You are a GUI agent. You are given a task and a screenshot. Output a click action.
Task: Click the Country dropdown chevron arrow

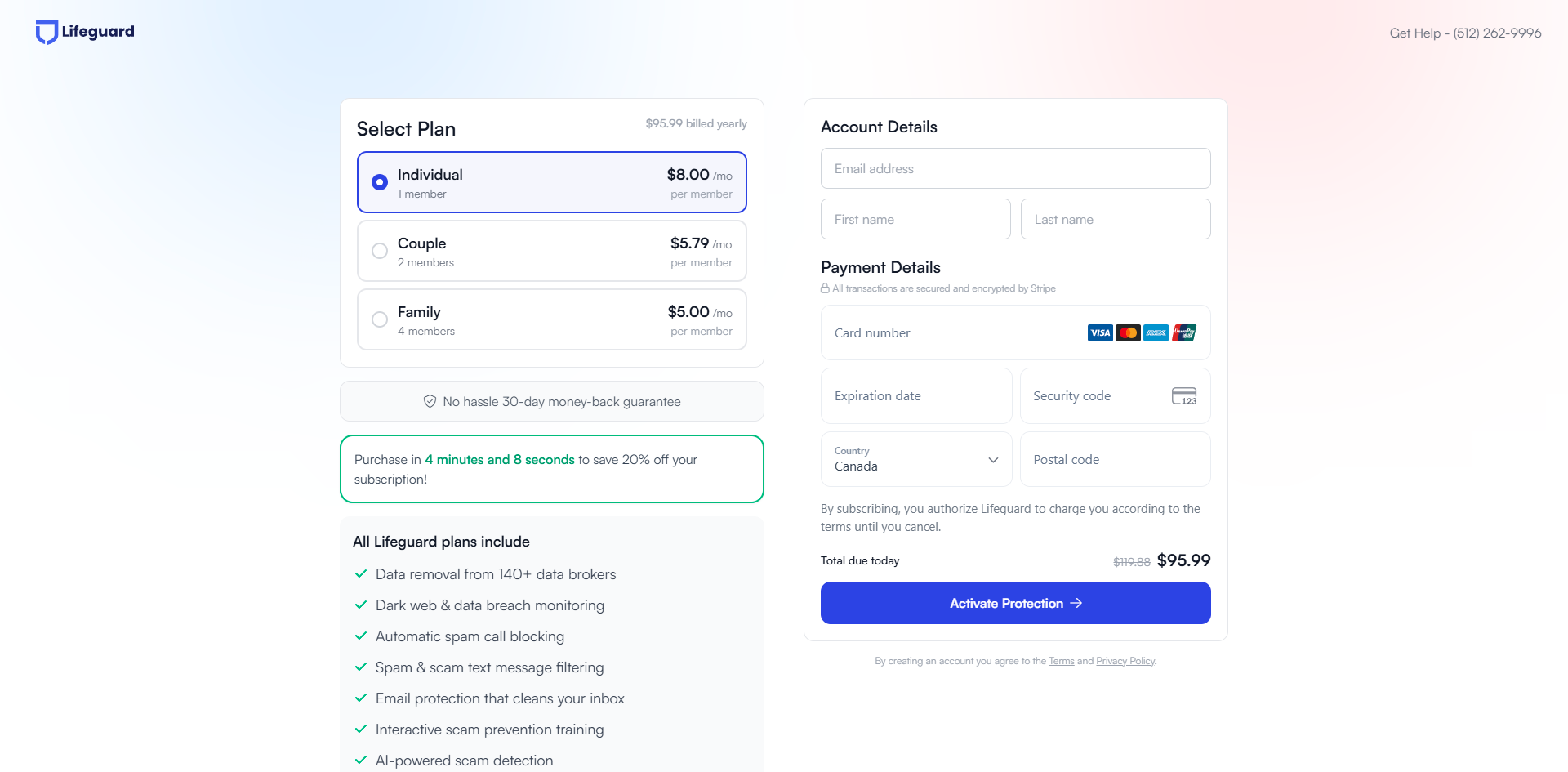[993, 460]
